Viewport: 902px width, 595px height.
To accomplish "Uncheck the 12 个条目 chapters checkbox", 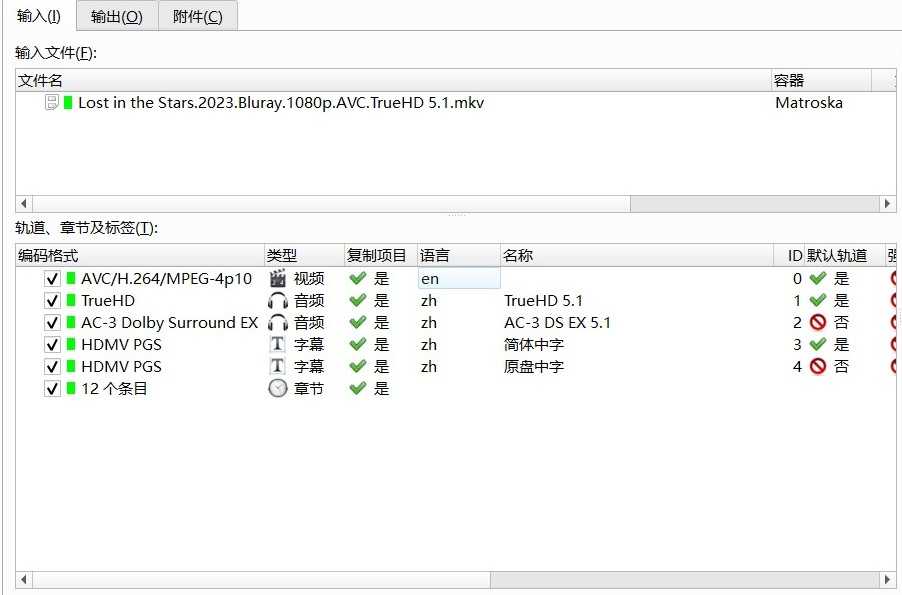I will pyautogui.click(x=52, y=389).
